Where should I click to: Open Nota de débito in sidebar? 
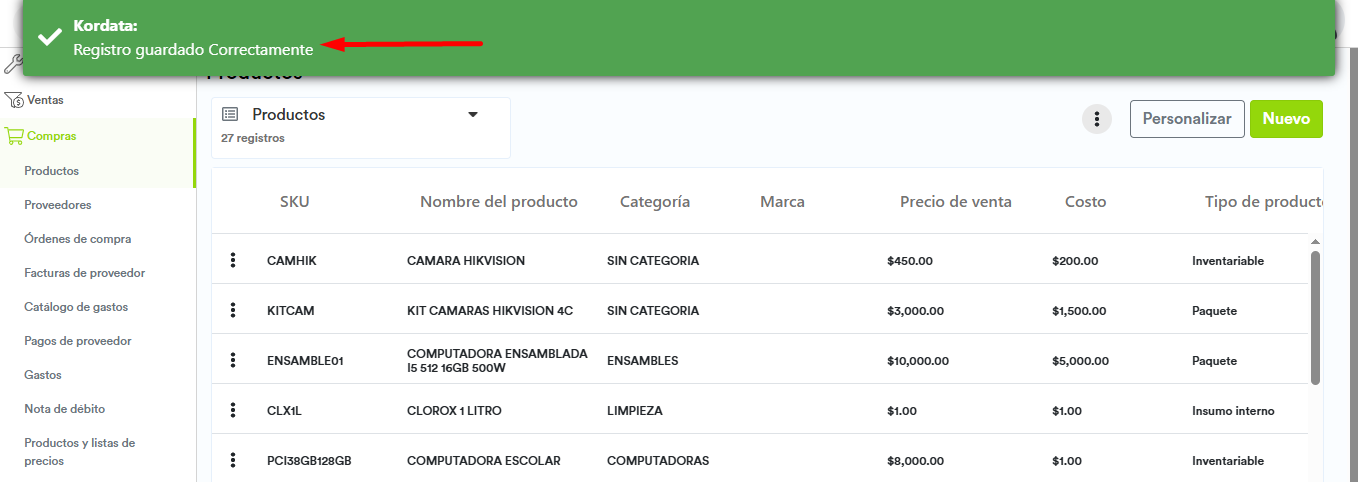(65, 409)
